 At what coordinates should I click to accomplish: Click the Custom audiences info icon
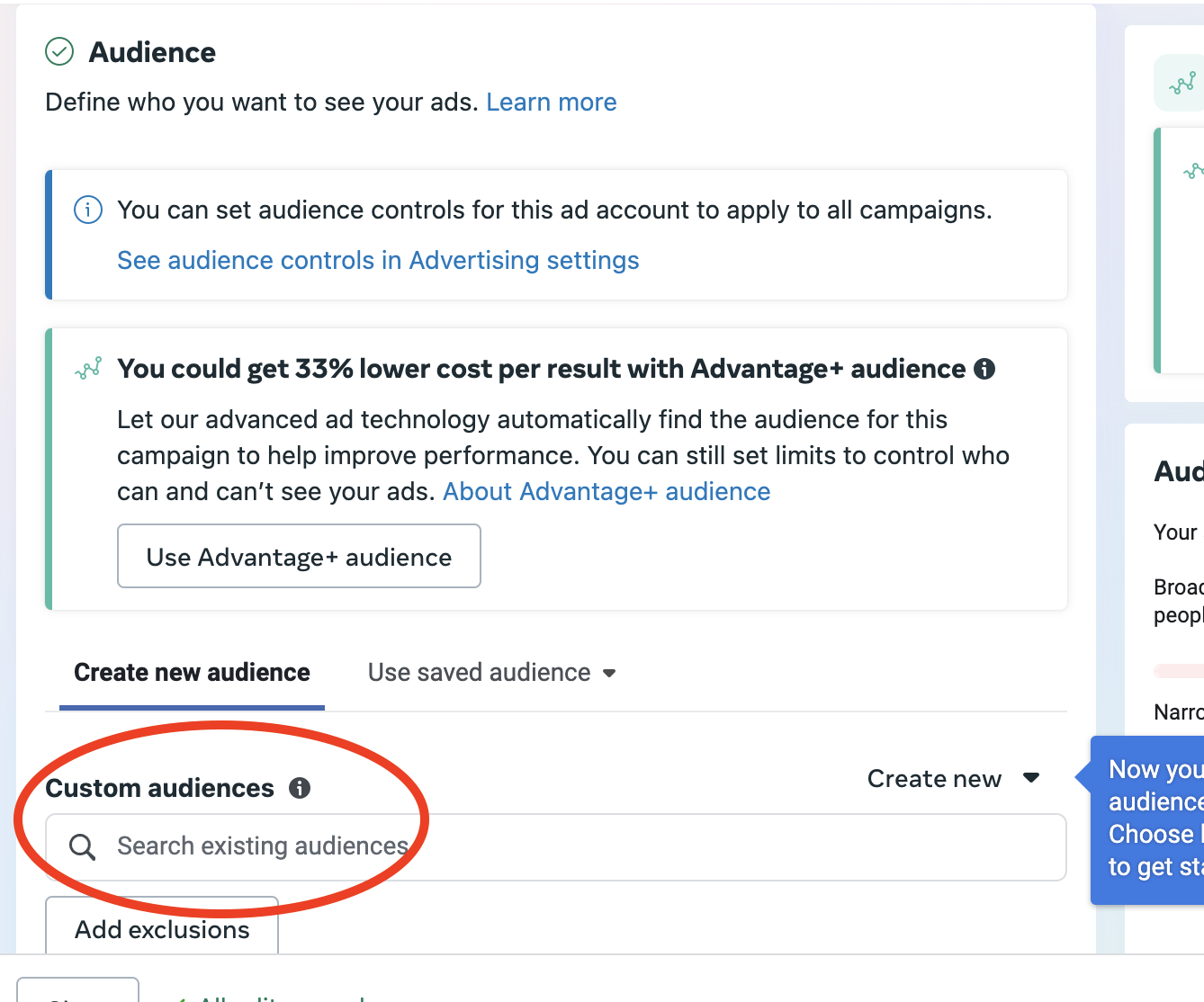[x=300, y=789]
